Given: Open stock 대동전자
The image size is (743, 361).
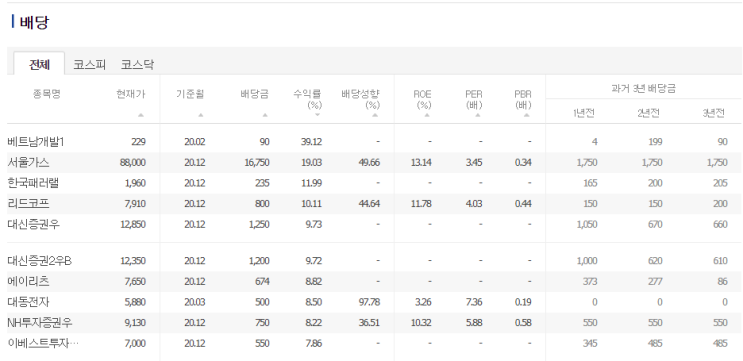Looking at the screenshot, I should click(x=28, y=302).
